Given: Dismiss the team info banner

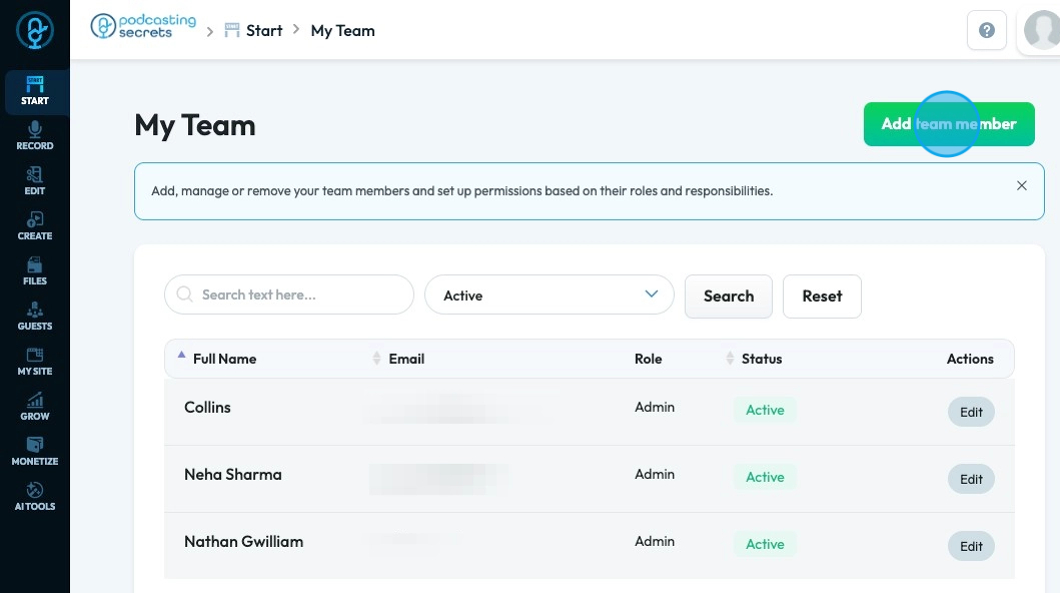Looking at the screenshot, I should [1021, 186].
